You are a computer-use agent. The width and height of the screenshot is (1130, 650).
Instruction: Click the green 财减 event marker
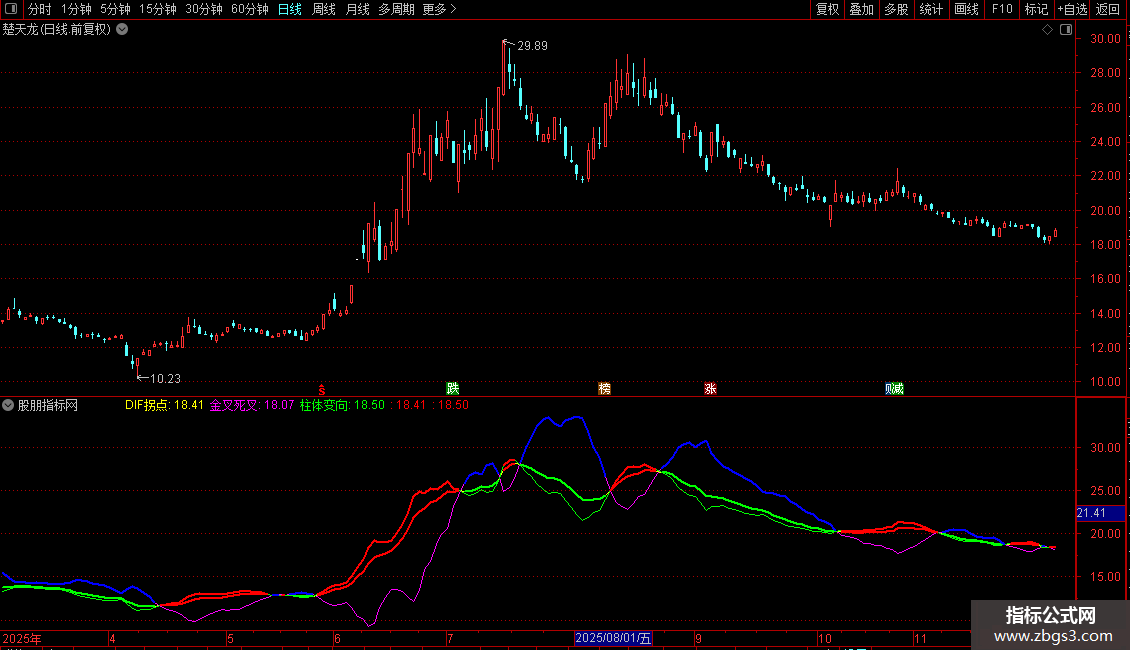(x=894, y=388)
